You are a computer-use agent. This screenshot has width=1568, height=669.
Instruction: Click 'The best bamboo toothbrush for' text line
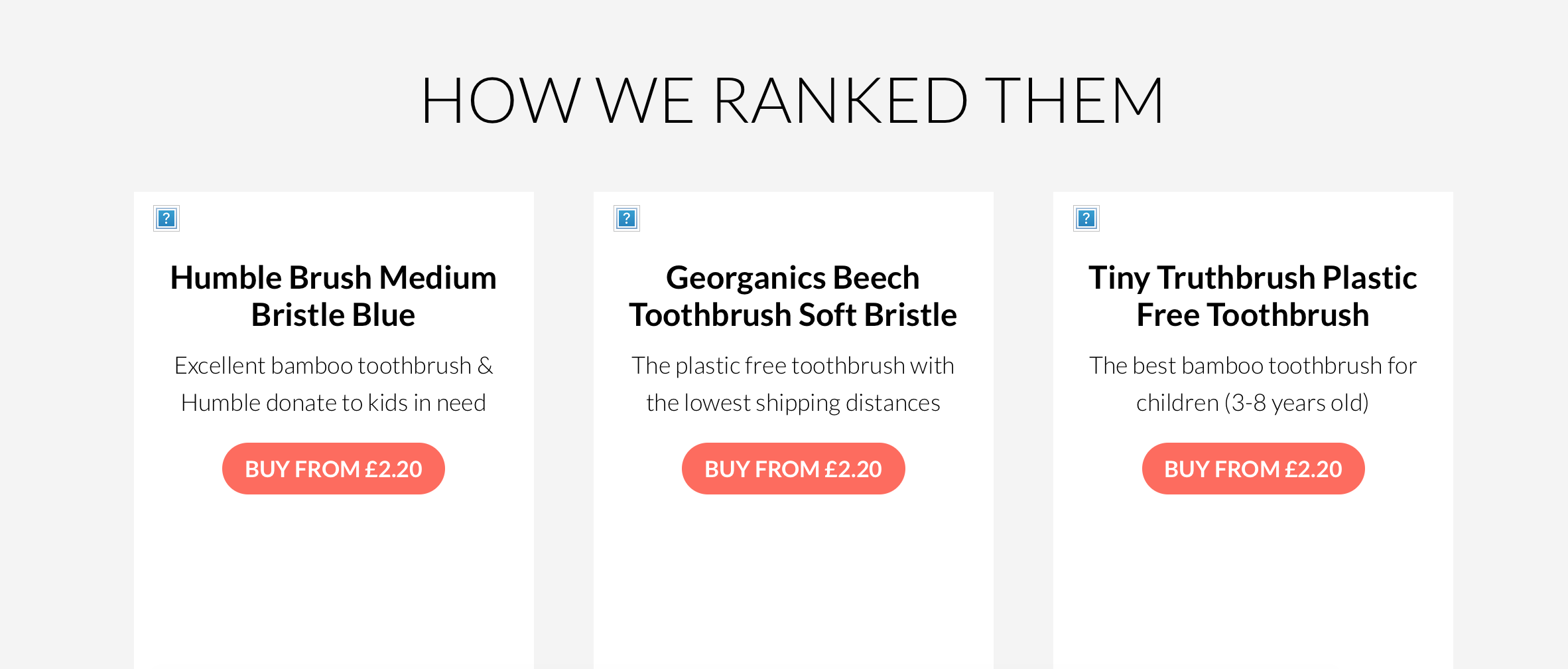click(x=1252, y=366)
